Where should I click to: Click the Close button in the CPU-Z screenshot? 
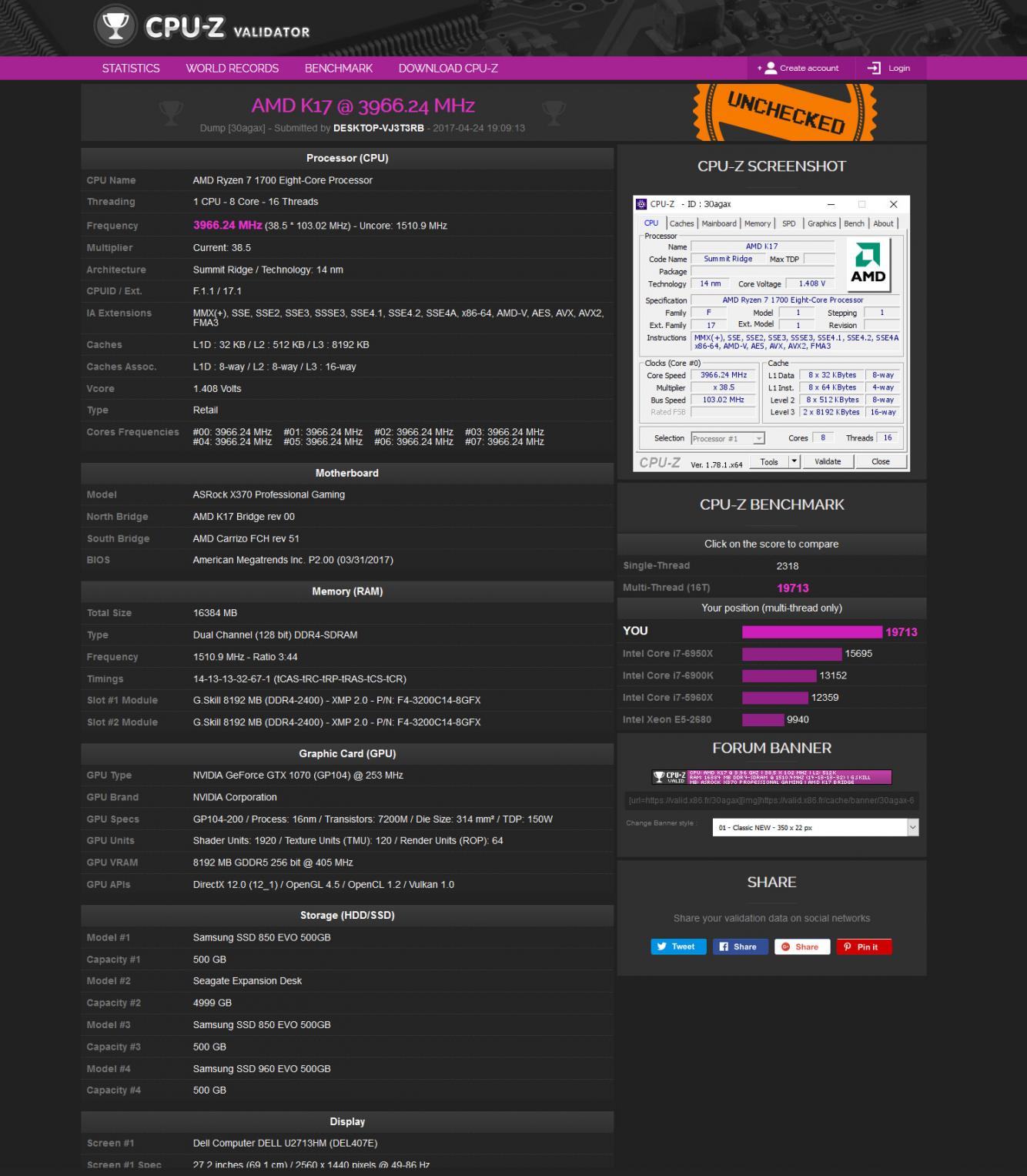[x=881, y=461]
